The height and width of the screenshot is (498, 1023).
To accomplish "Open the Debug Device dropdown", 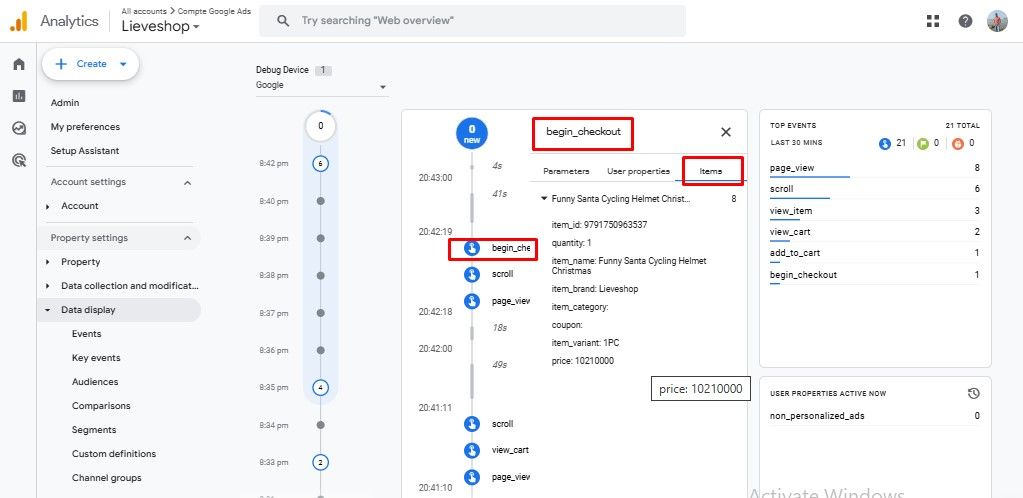I will 320,86.
